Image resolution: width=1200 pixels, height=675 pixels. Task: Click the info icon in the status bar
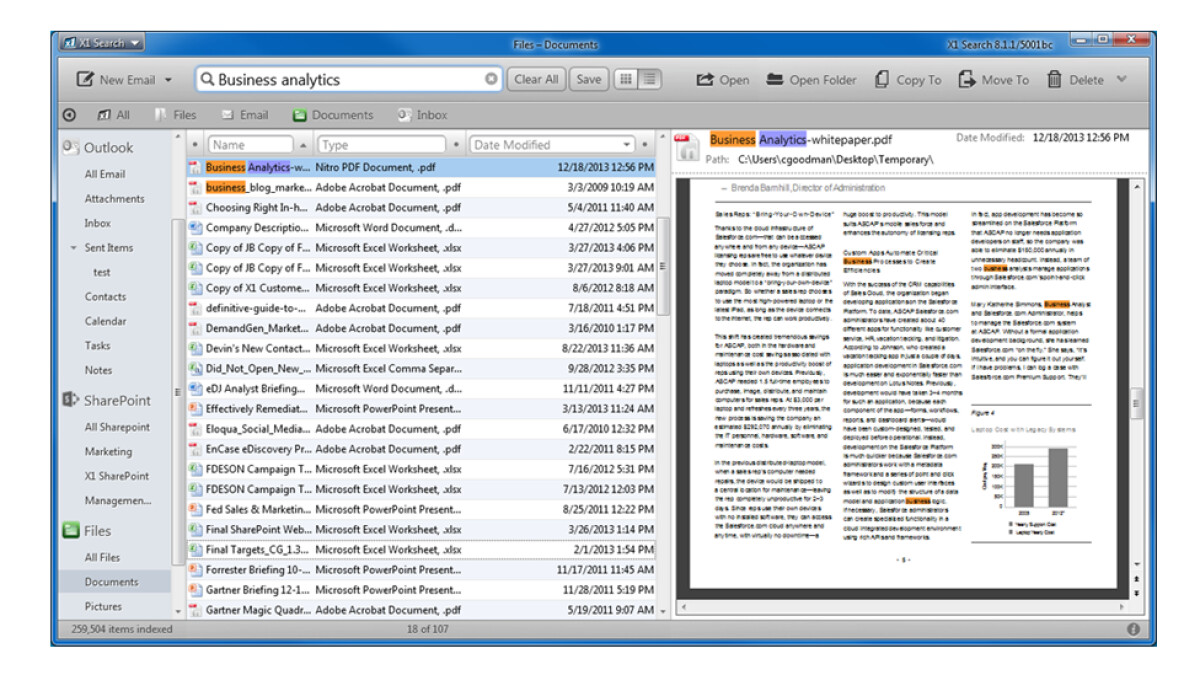pyautogui.click(x=1133, y=629)
